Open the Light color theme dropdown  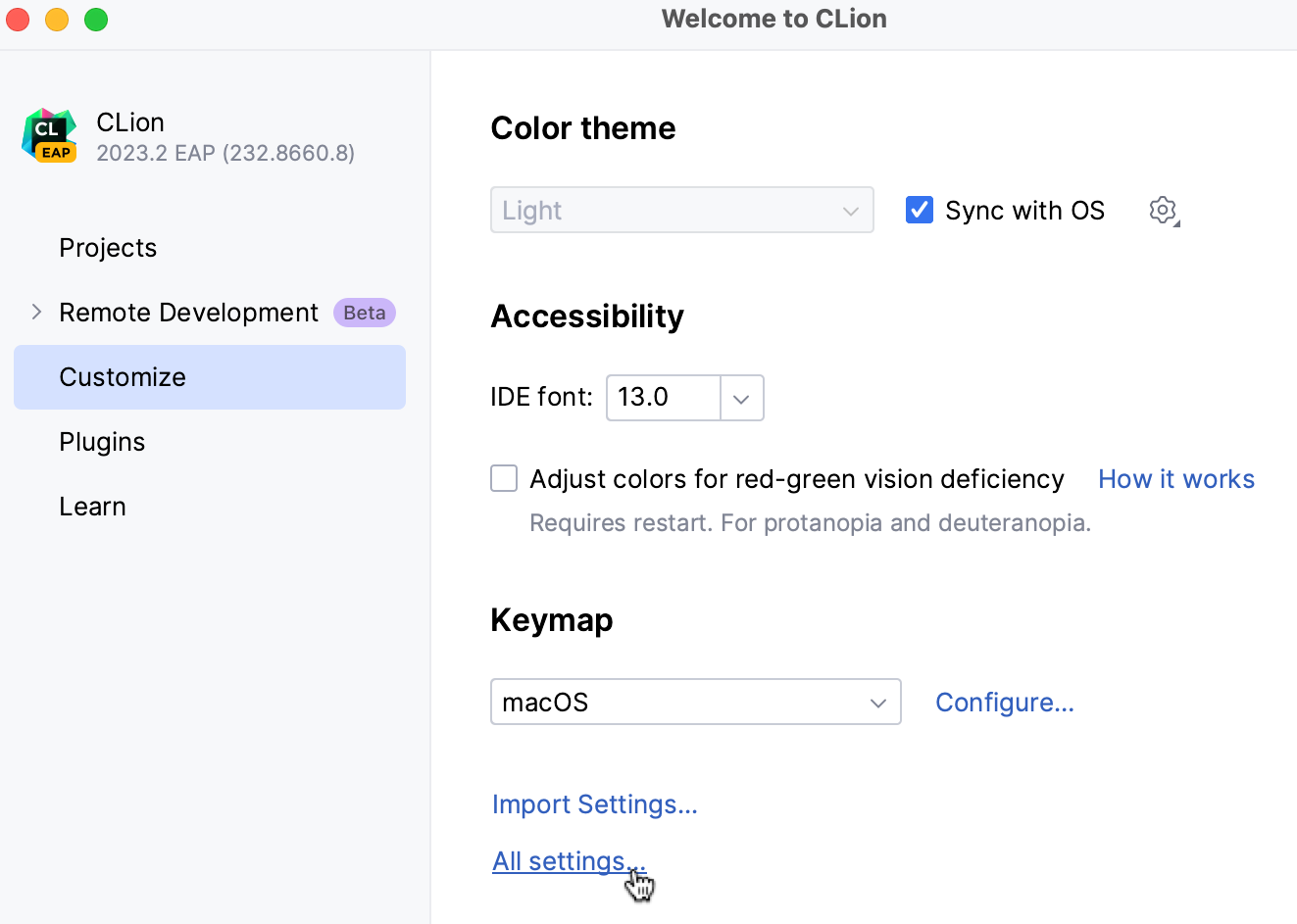682,210
